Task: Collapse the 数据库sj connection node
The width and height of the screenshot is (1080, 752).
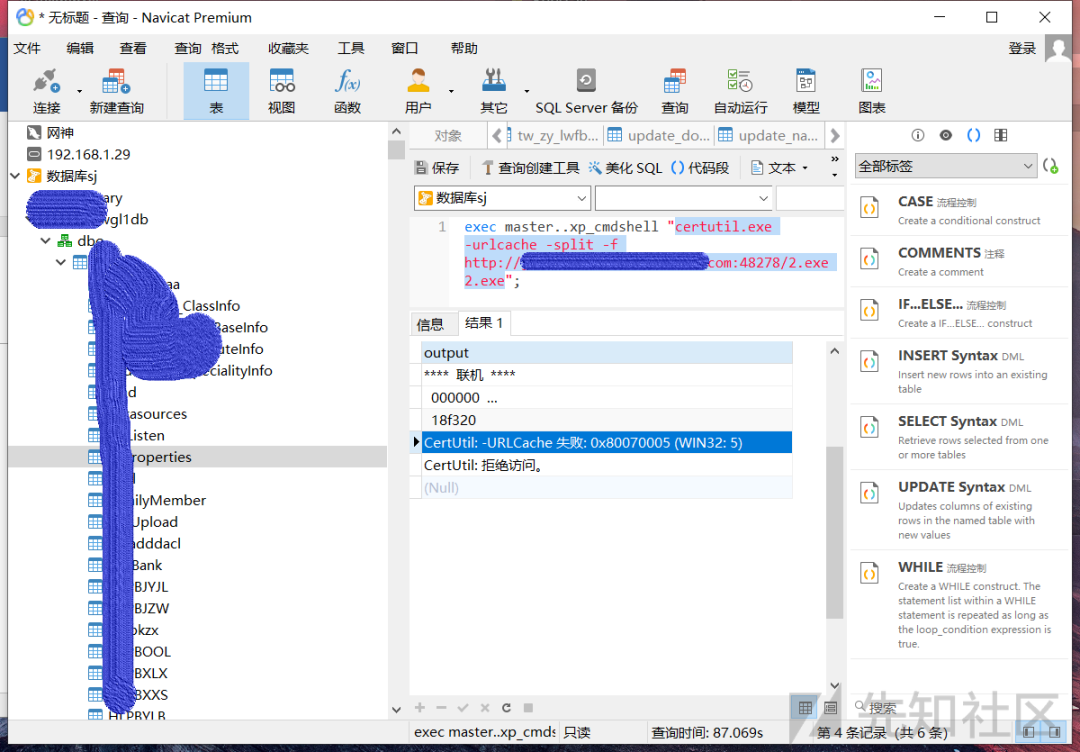Action: tap(15, 176)
